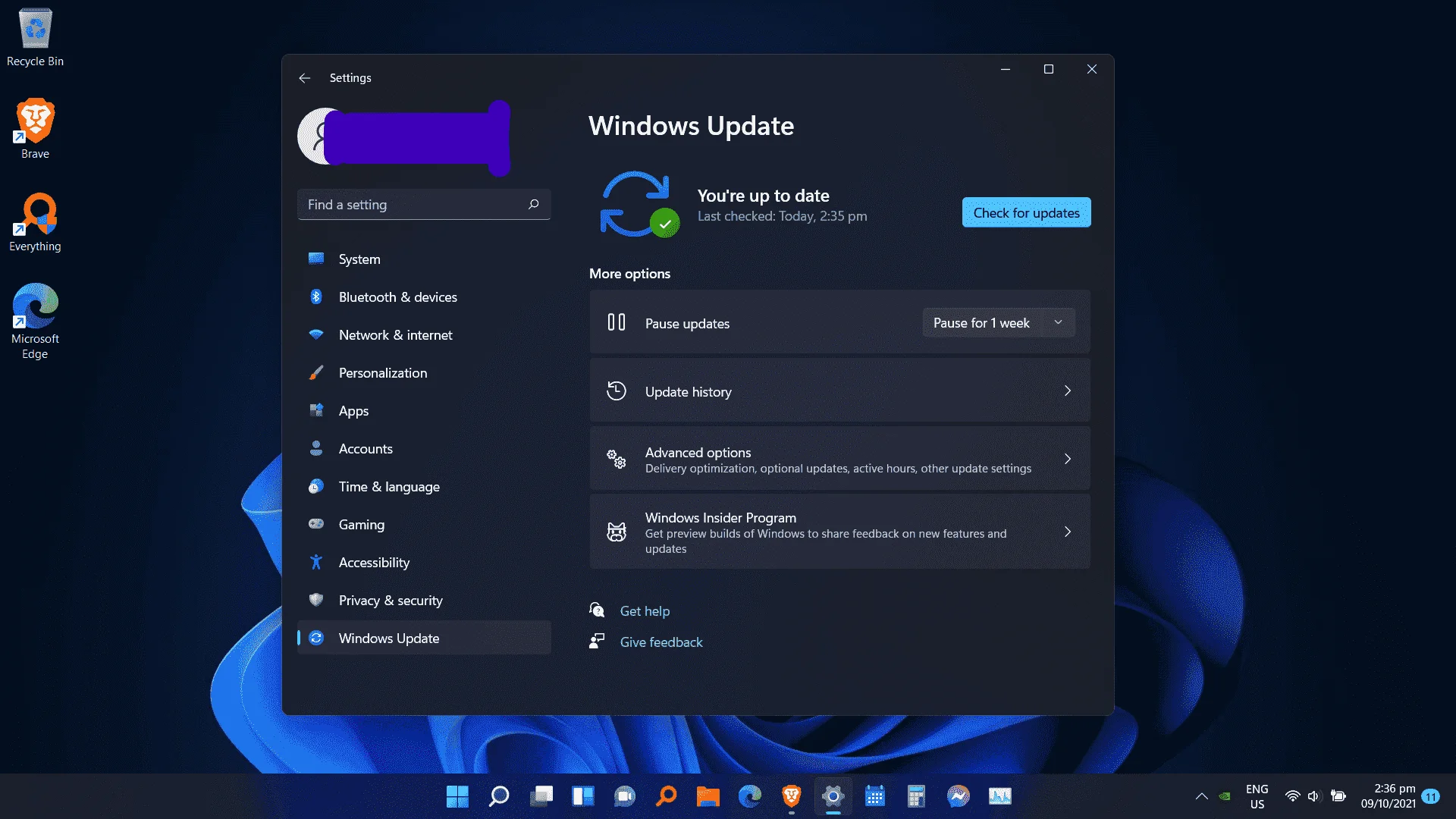Viewport: 1456px width, 819px height.
Task: Click the update status sync icon
Action: (x=639, y=205)
